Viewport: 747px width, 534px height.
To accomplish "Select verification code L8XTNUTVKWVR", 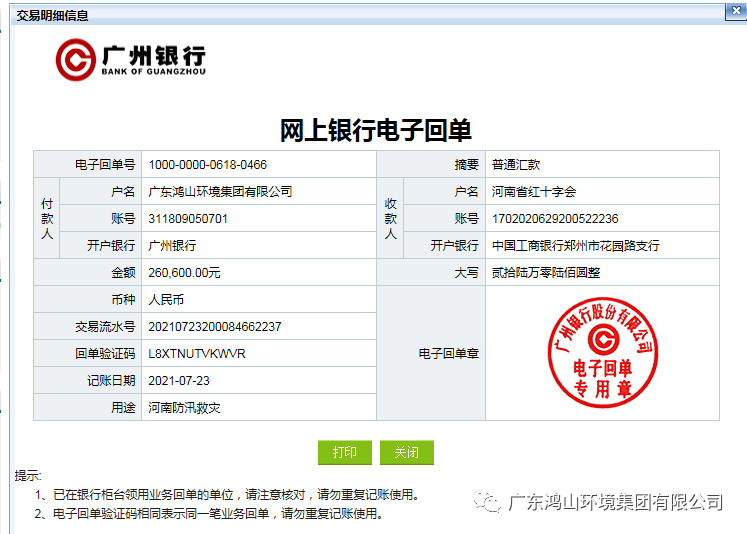I will pyautogui.click(x=197, y=353).
